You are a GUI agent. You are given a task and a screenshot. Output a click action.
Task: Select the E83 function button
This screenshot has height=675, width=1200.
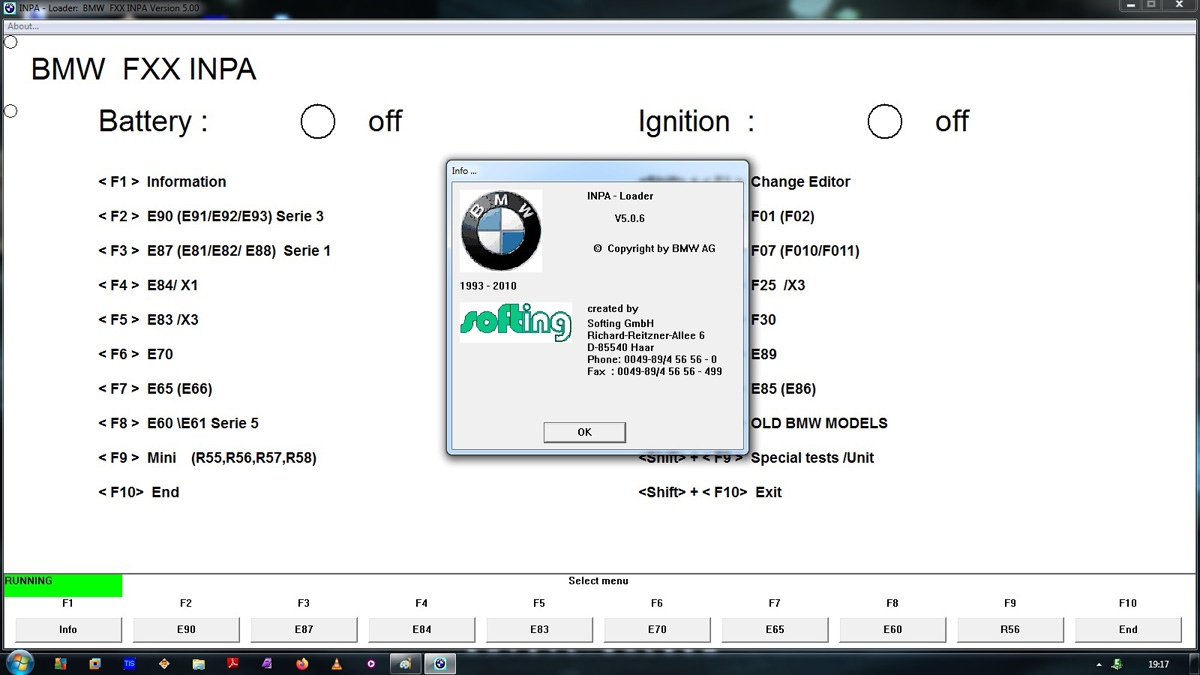(539, 629)
